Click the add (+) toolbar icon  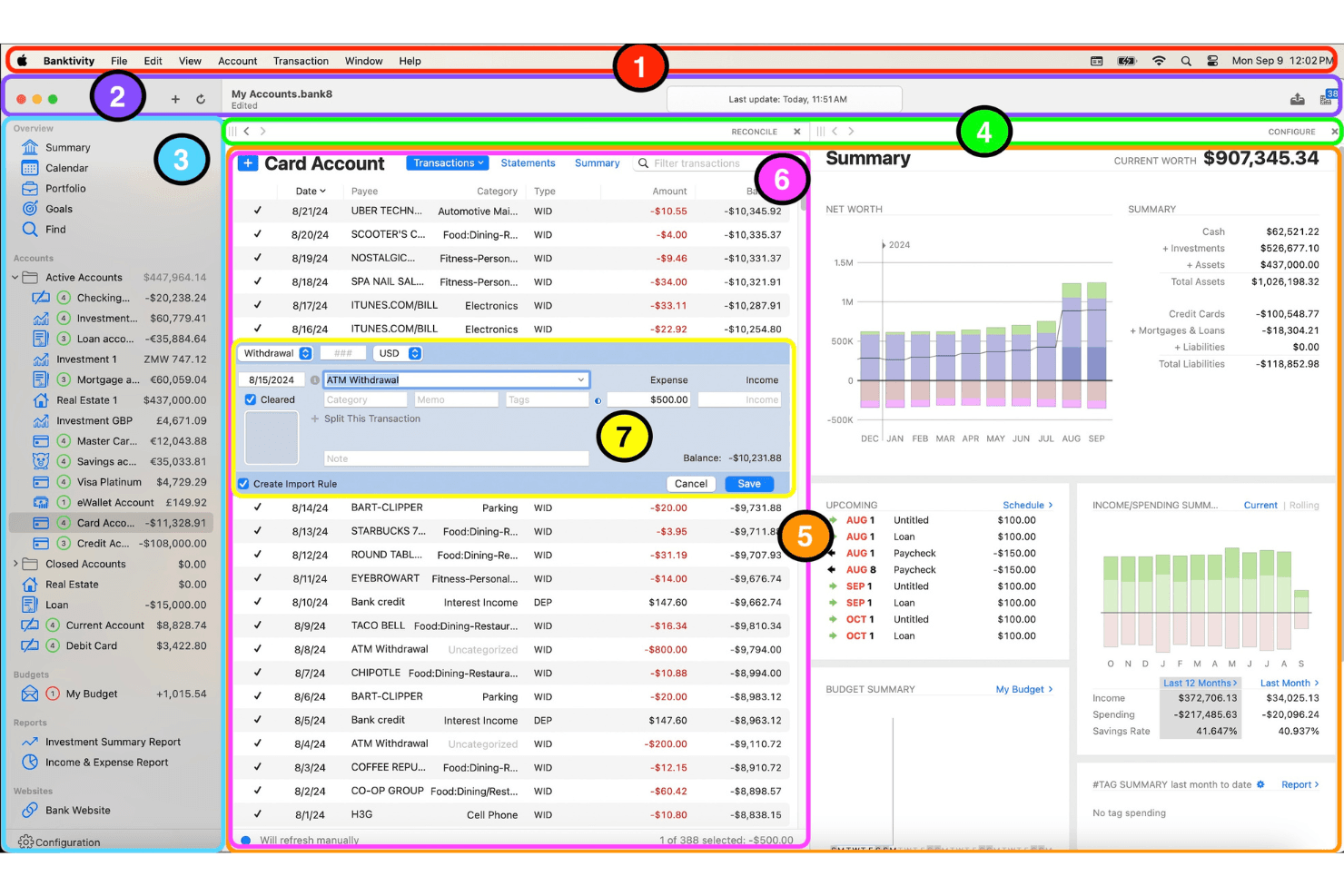175,99
